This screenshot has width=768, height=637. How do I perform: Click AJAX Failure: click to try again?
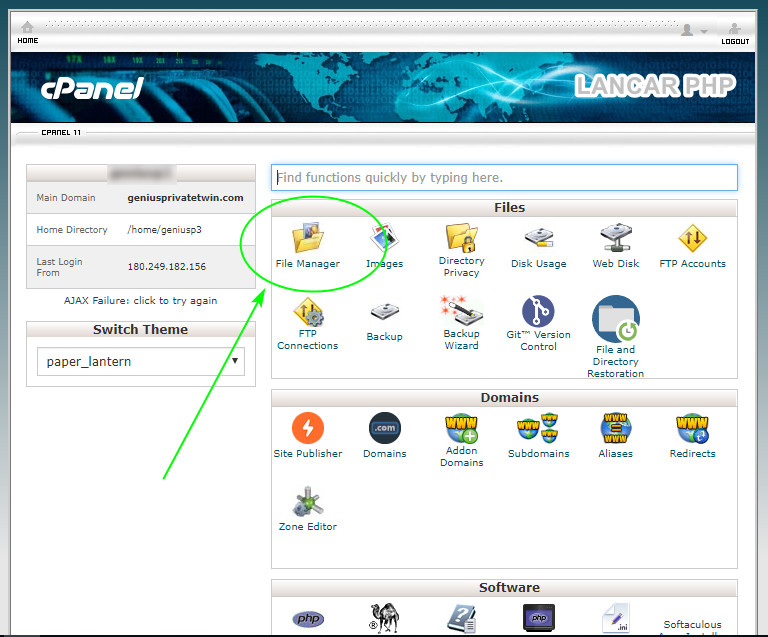(x=141, y=301)
